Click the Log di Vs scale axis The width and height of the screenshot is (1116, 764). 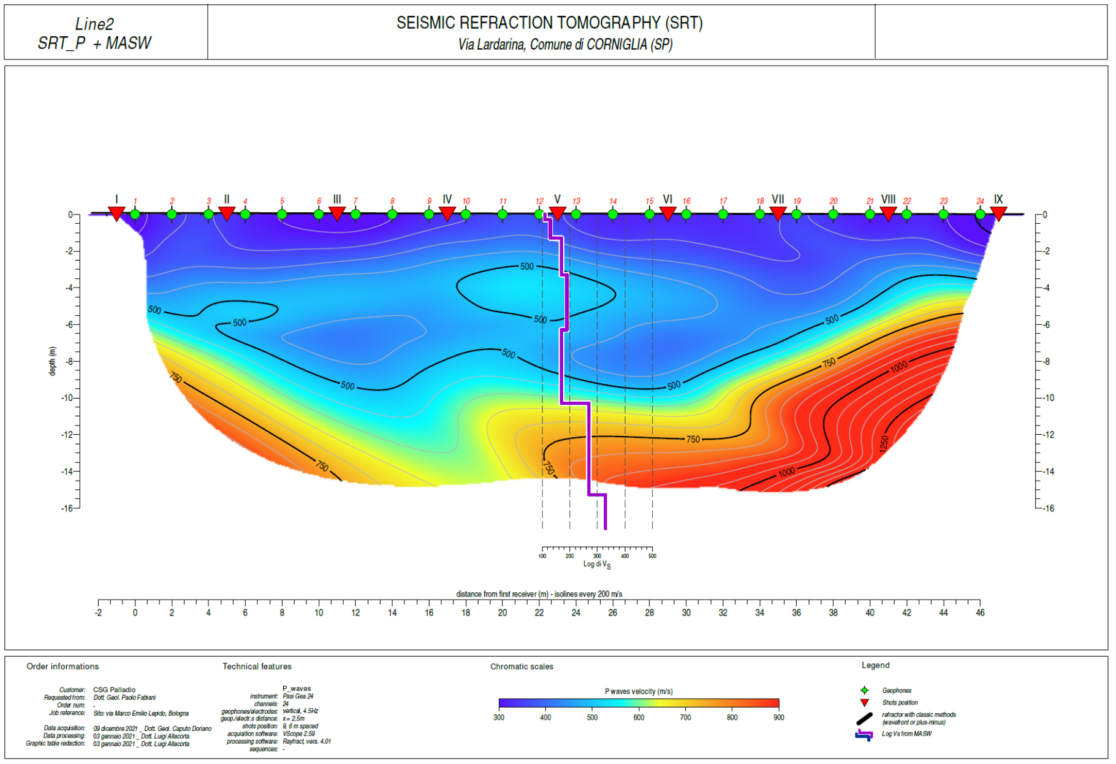click(597, 555)
